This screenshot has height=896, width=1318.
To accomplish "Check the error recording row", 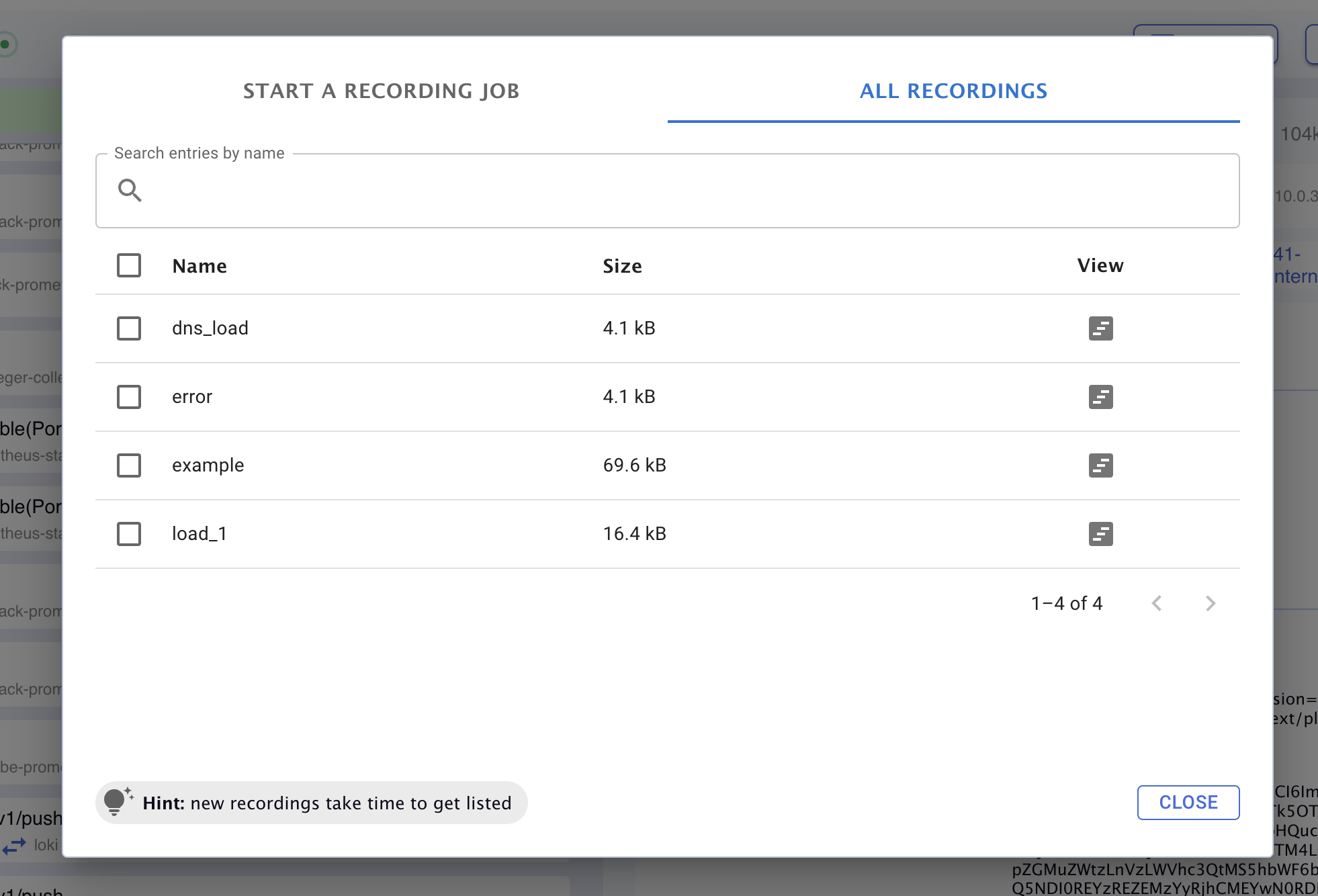I will pyautogui.click(x=128, y=397).
